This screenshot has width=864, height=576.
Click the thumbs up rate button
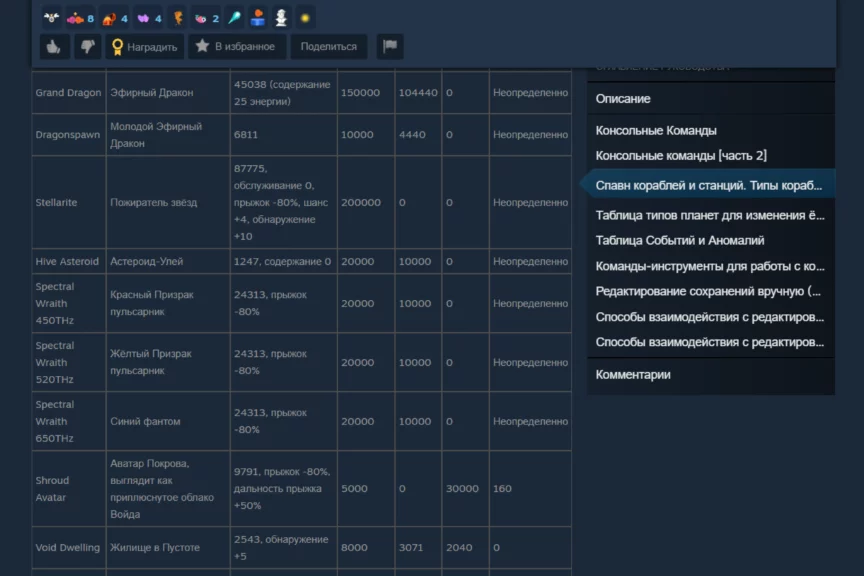54,46
